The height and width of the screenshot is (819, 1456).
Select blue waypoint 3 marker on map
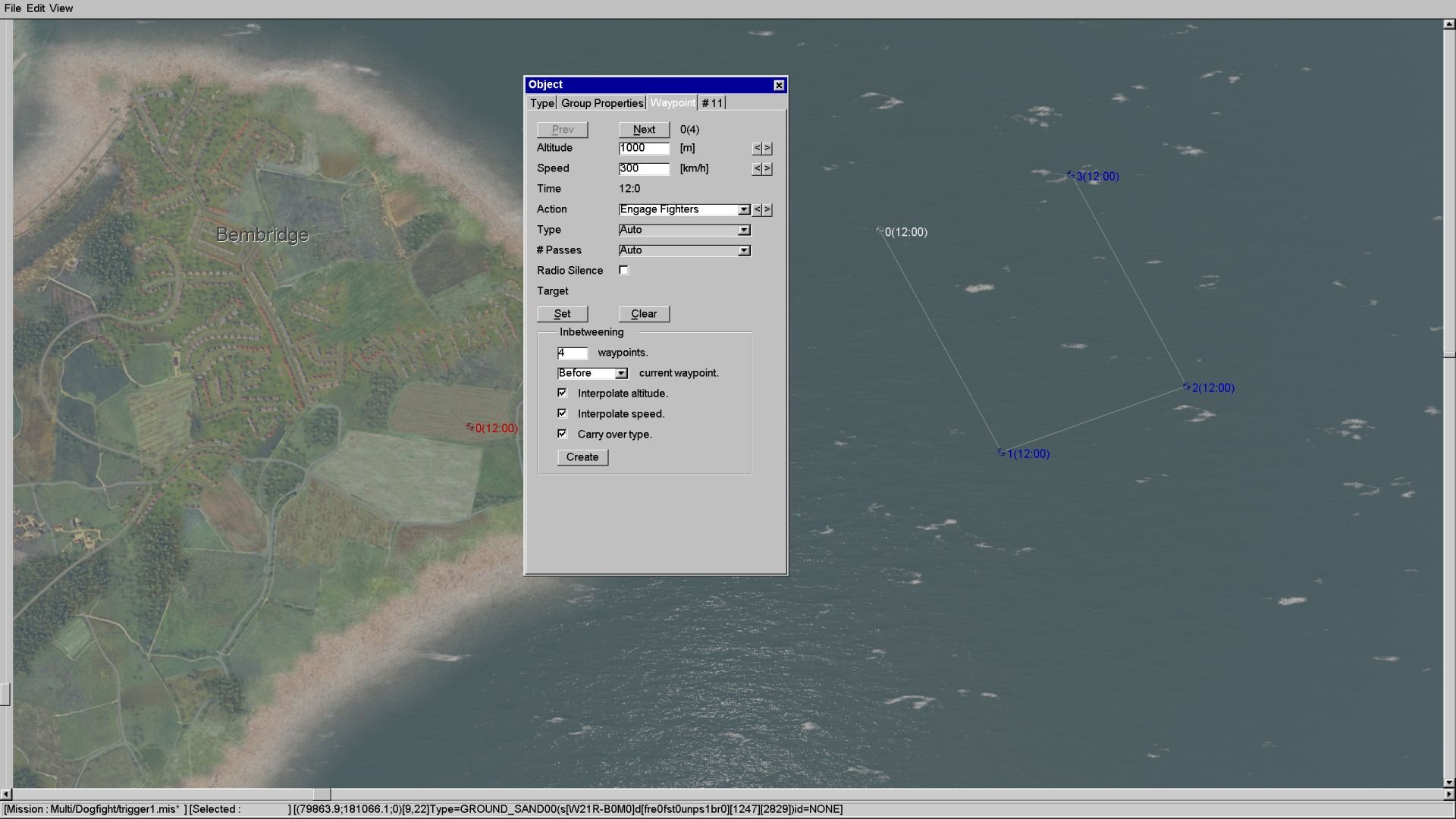(1071, 175)
